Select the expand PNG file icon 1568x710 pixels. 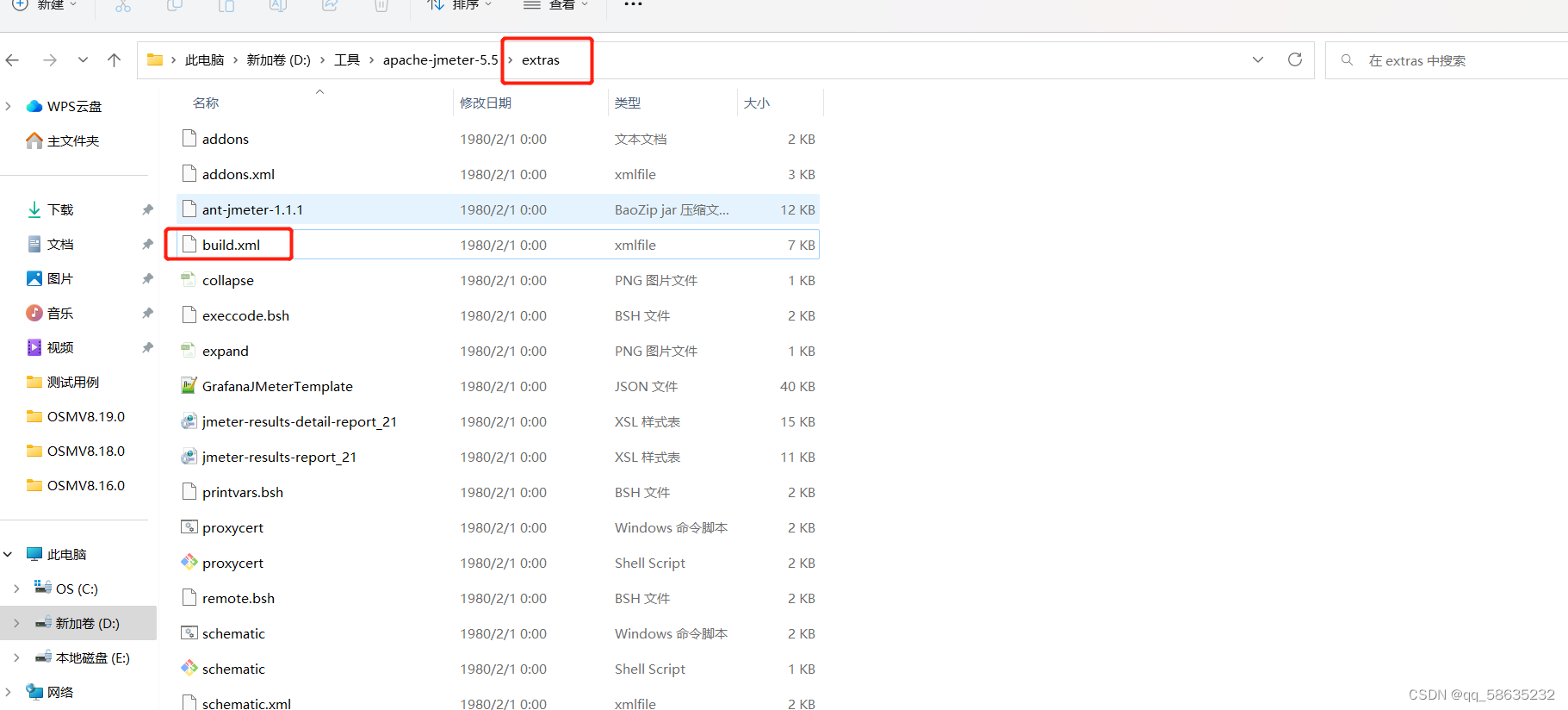coord(189,350)
